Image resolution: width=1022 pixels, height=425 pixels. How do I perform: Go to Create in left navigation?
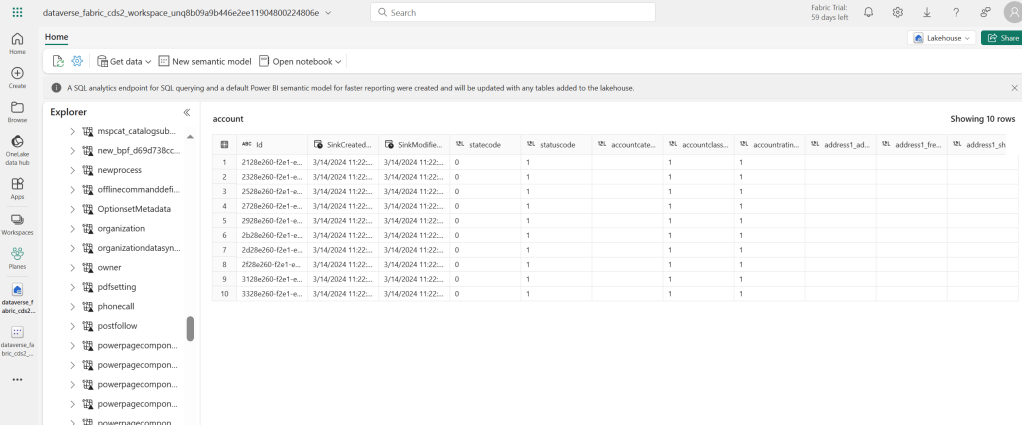tap(17, 78)
